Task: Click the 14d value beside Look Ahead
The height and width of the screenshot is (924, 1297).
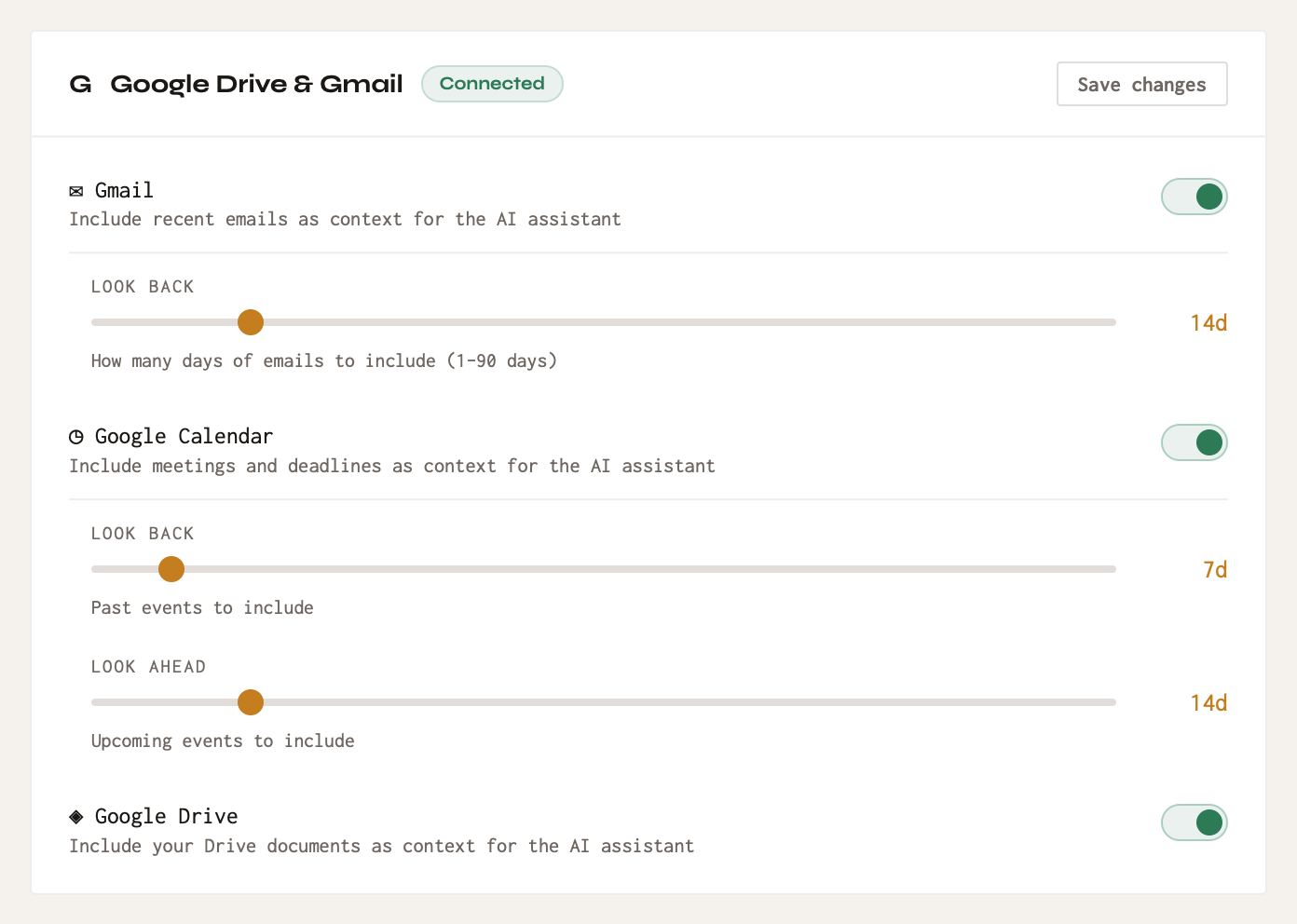Action: (x=1208, y=702)
